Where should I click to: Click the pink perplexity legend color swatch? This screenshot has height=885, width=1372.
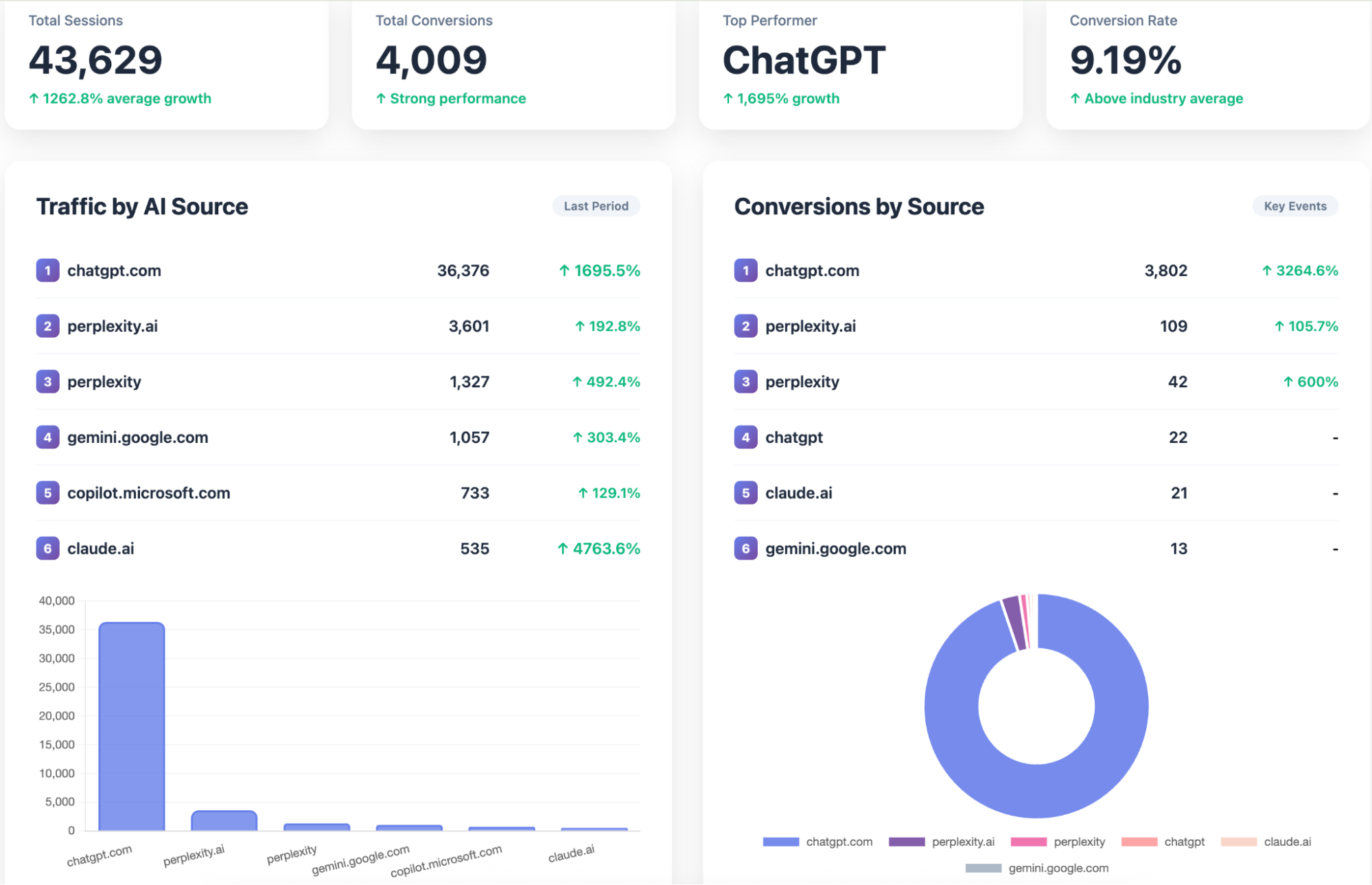click(x=1028, y=842)
